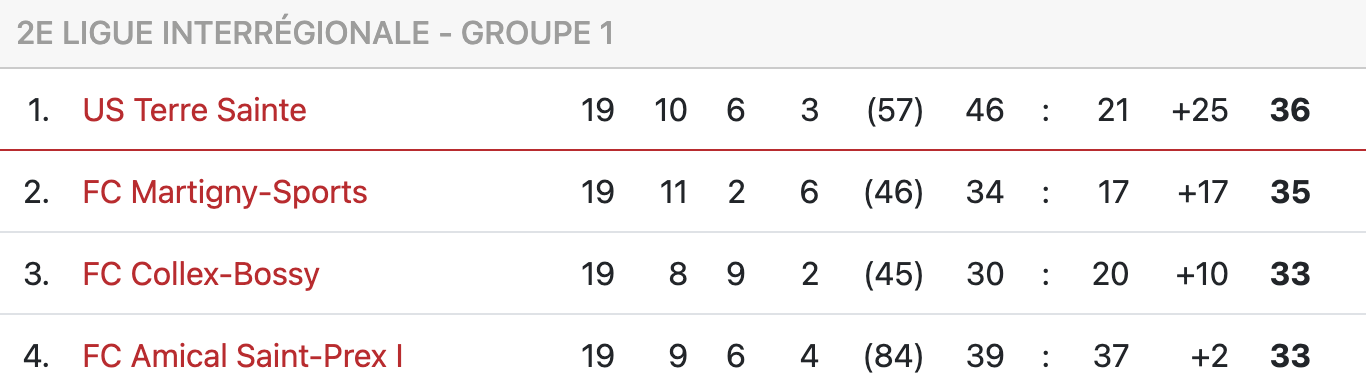The height and width of the screenshot is (392, 1366).
Task: Select FC Martigny-Sports' 35 points total
Action: 1290,191
